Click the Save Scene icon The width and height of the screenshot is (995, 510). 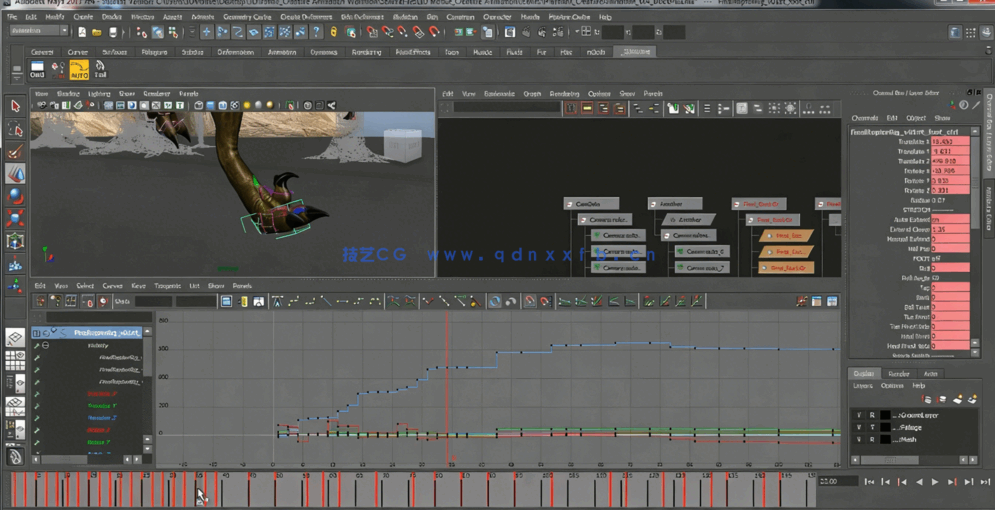tap(113, 32)
